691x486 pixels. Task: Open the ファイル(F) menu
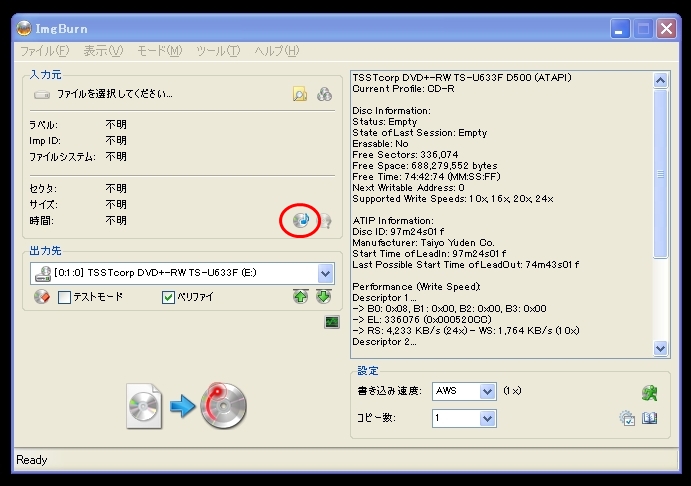tap(45, 51)
